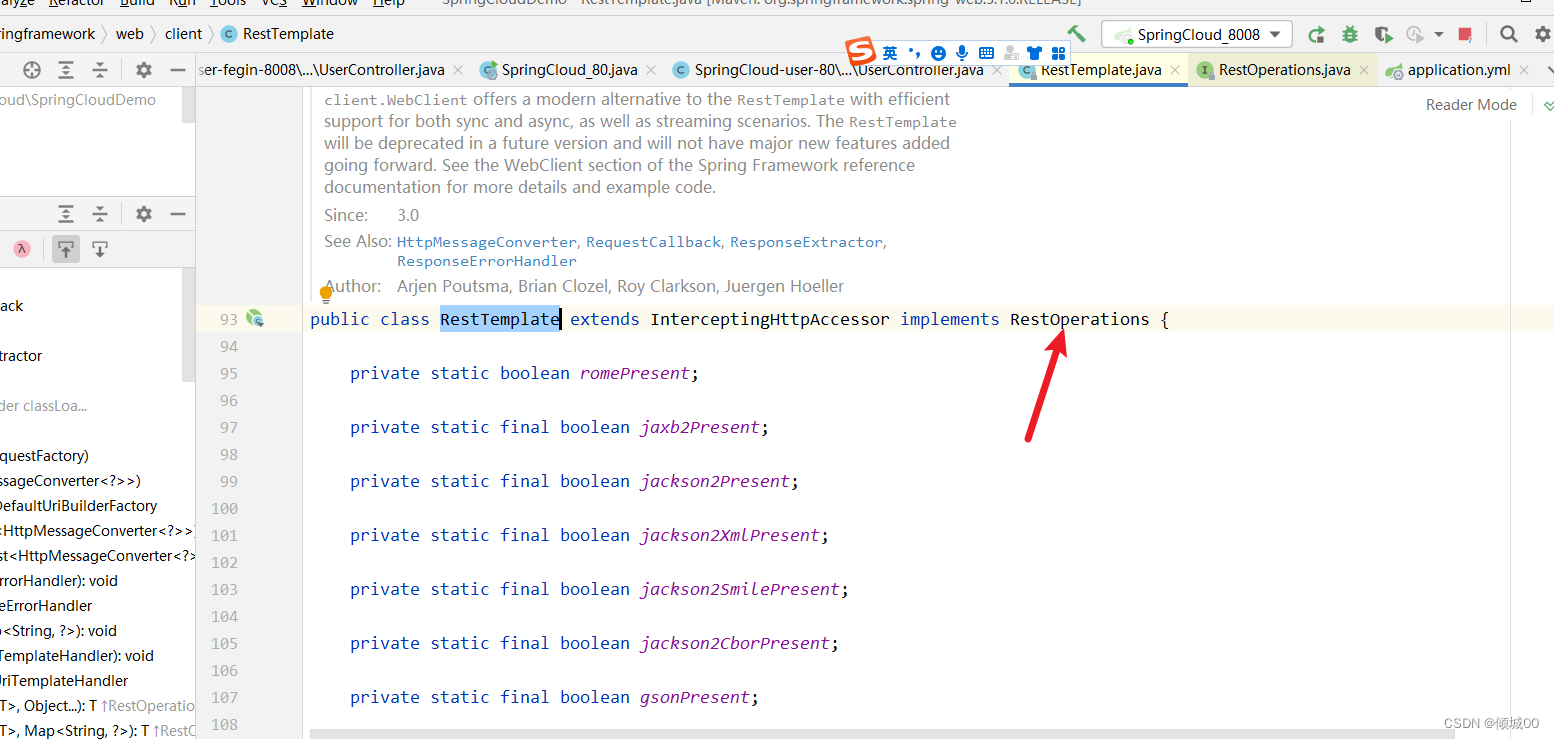Screen dimensions: 1554x739
Task: Click the gutter icon on line 93
Action: click(255, 319)
